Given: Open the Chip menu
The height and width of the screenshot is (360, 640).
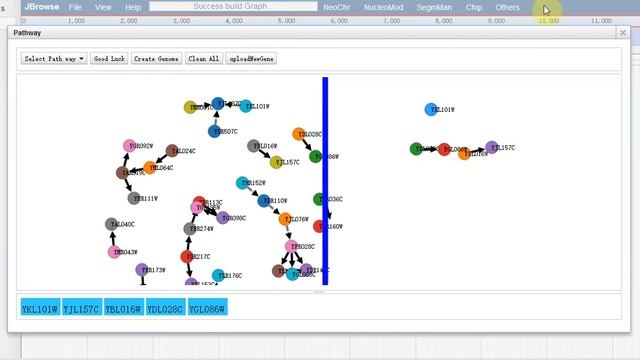Looking at the screenshot, I should pos(473,7).
